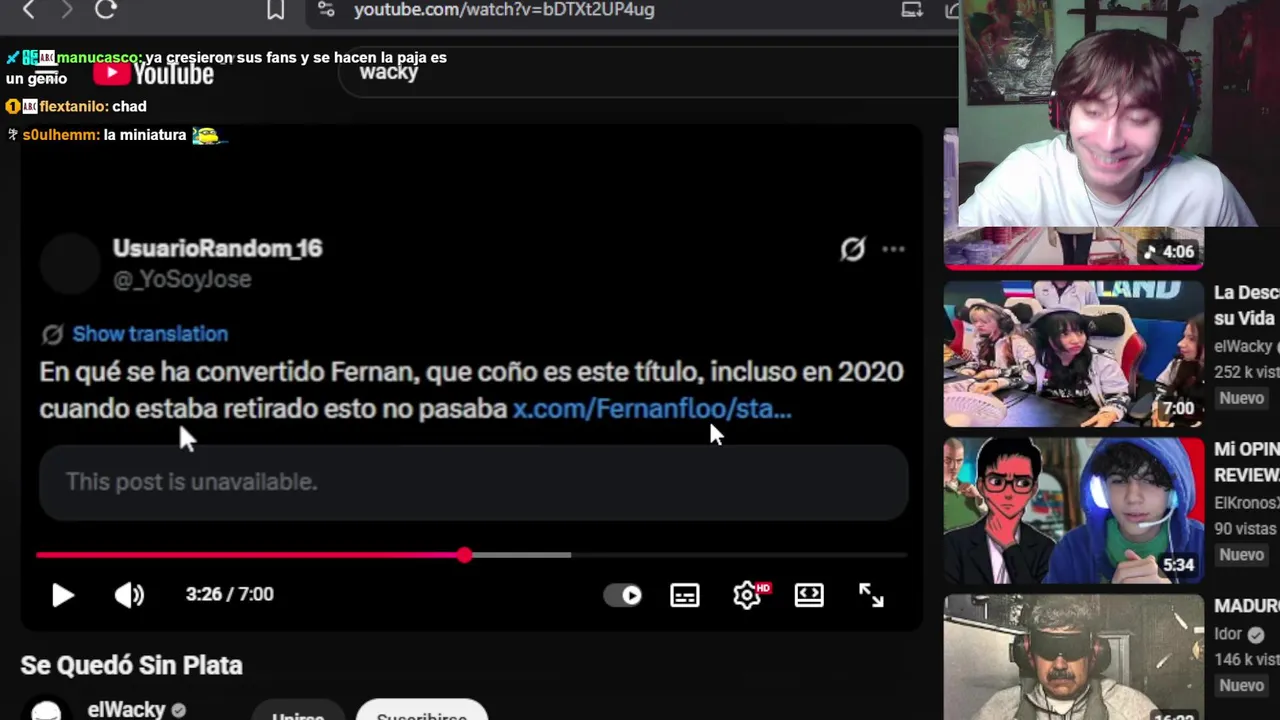Viewport: 1280px width, 720px height.
Task: Play the video with the play button
Action: point(62,595)
